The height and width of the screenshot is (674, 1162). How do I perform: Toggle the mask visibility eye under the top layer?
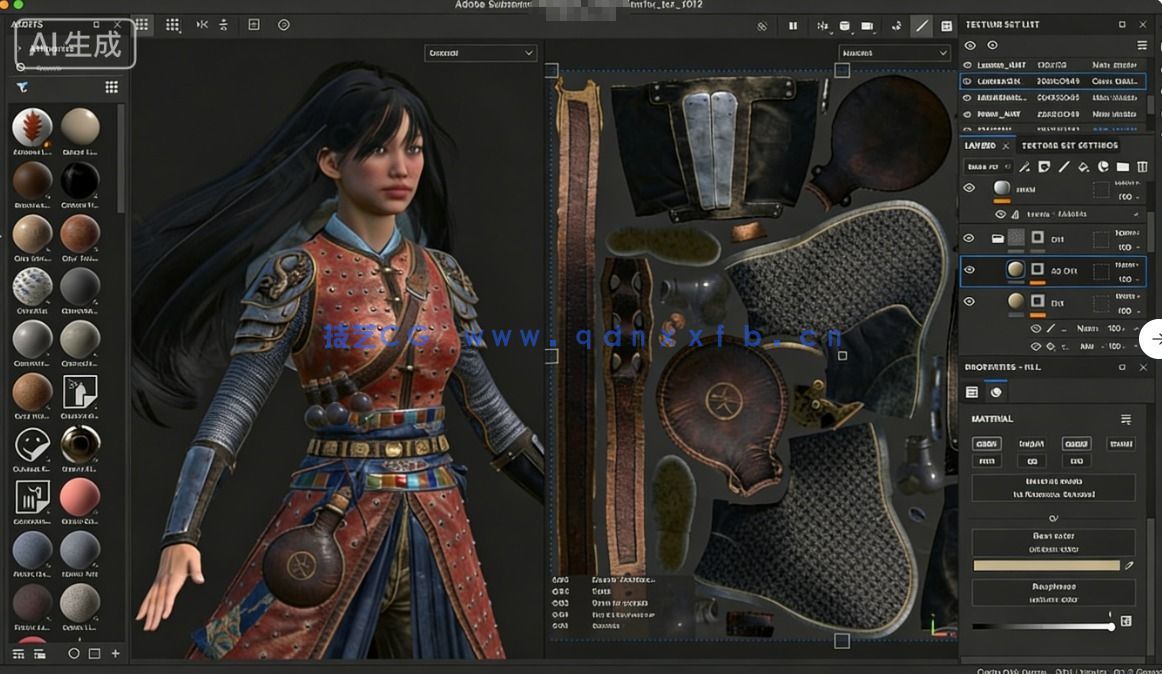[x=1000, y=214]
